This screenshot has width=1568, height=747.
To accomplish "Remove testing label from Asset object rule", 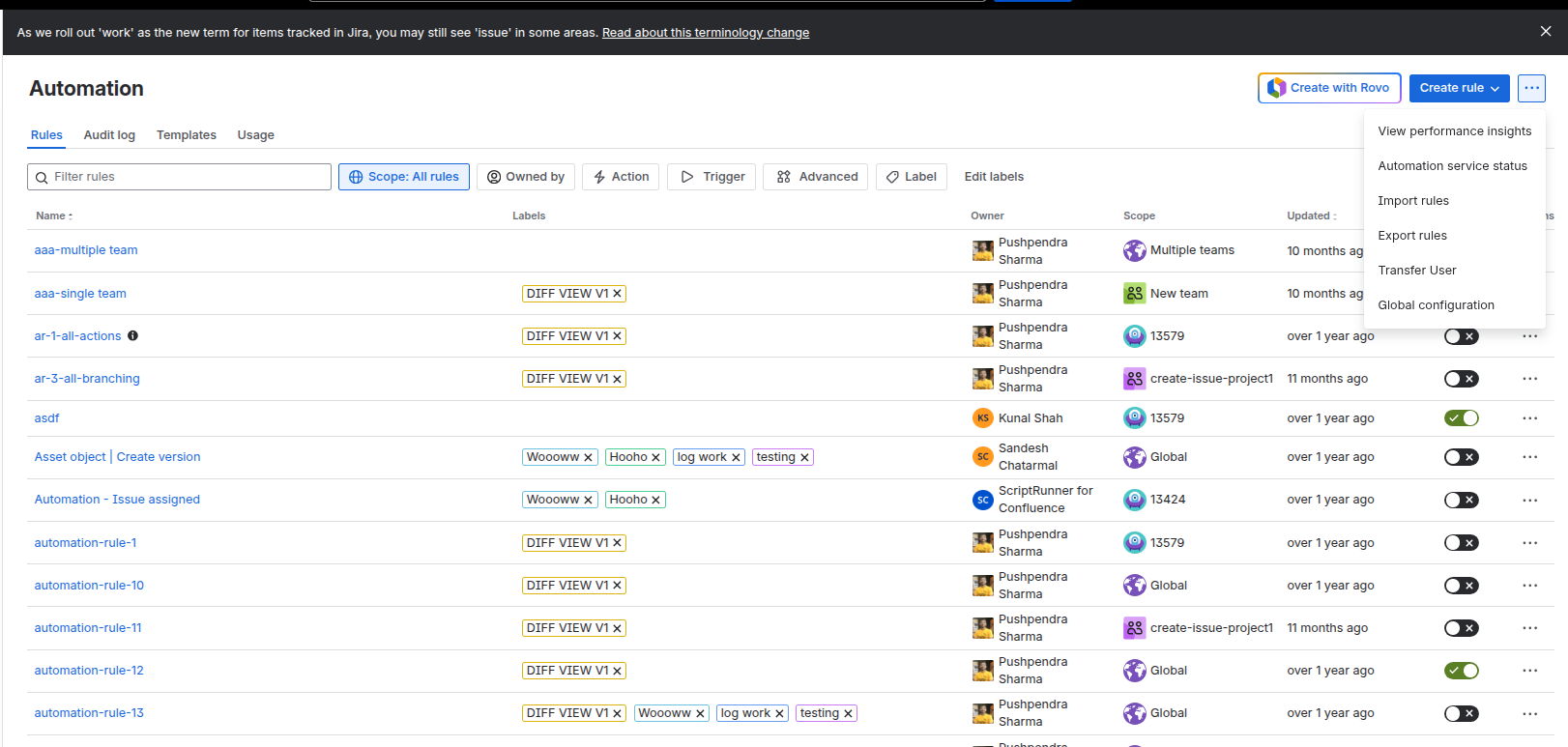I will [x=804, y=457].
